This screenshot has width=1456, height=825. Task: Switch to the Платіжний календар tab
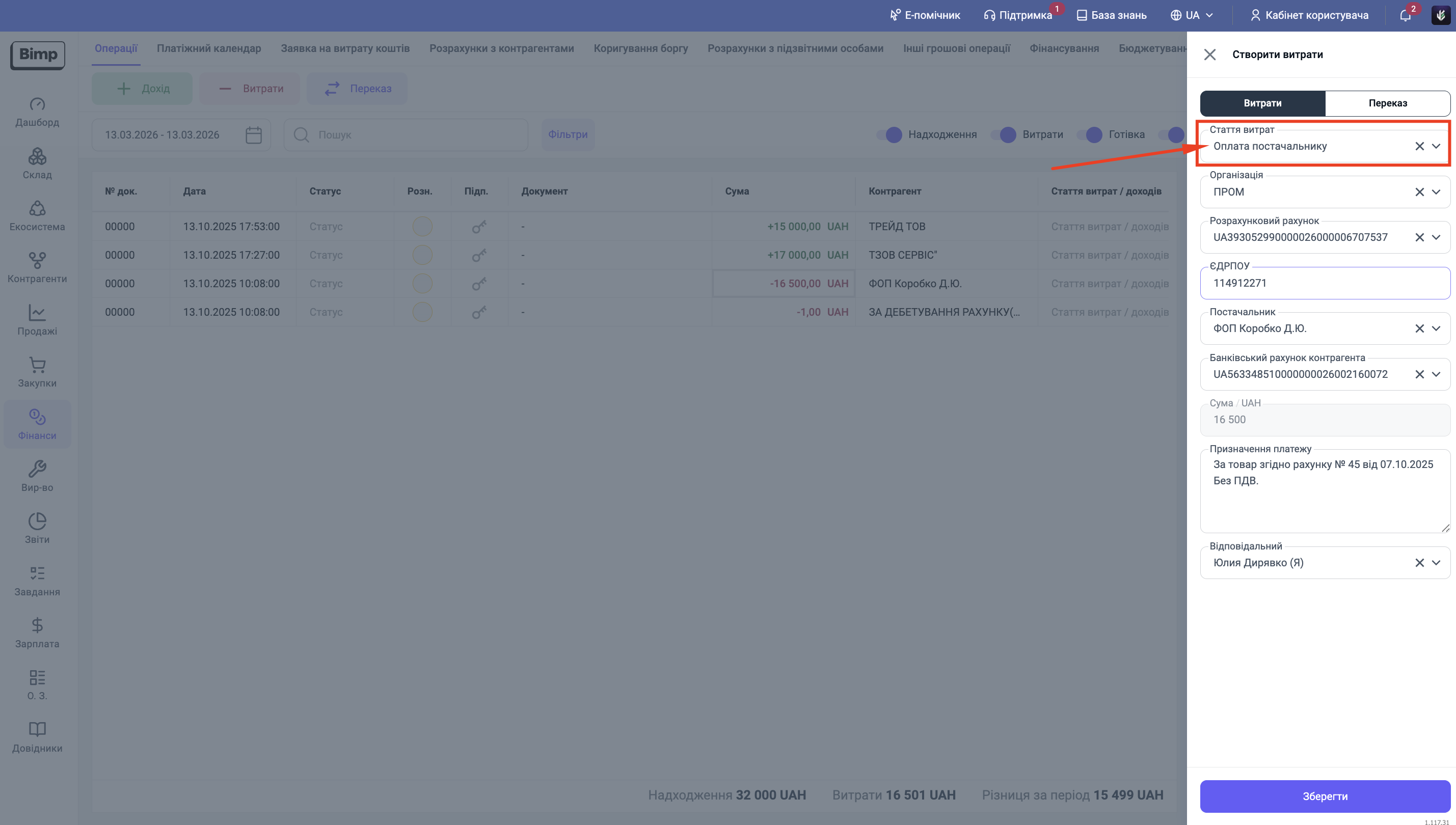(208, 48)
